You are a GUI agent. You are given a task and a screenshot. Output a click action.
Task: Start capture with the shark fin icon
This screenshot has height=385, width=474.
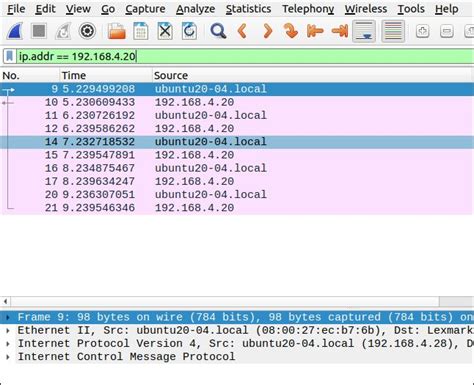[15, 31]
